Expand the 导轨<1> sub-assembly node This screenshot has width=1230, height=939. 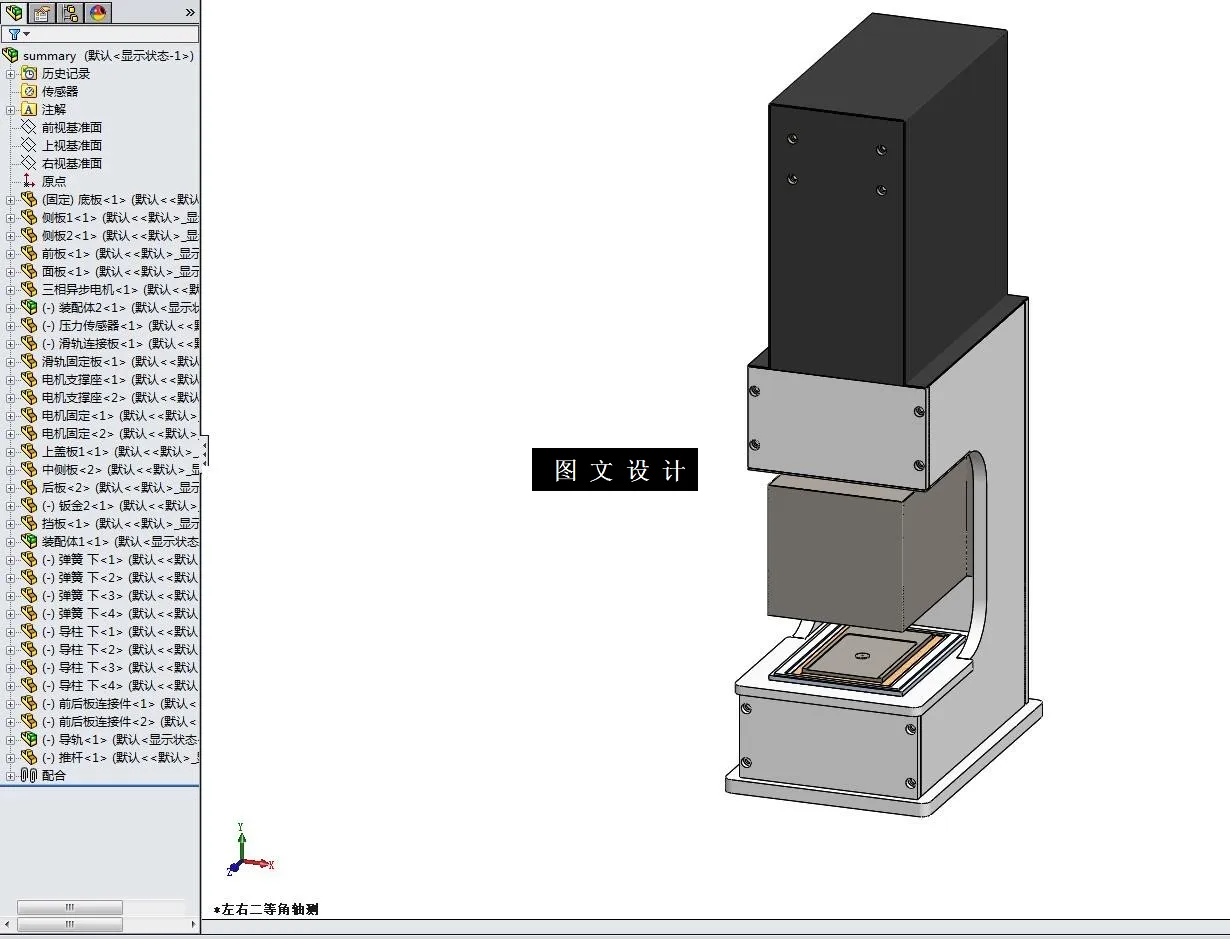[x=11, y=740]
